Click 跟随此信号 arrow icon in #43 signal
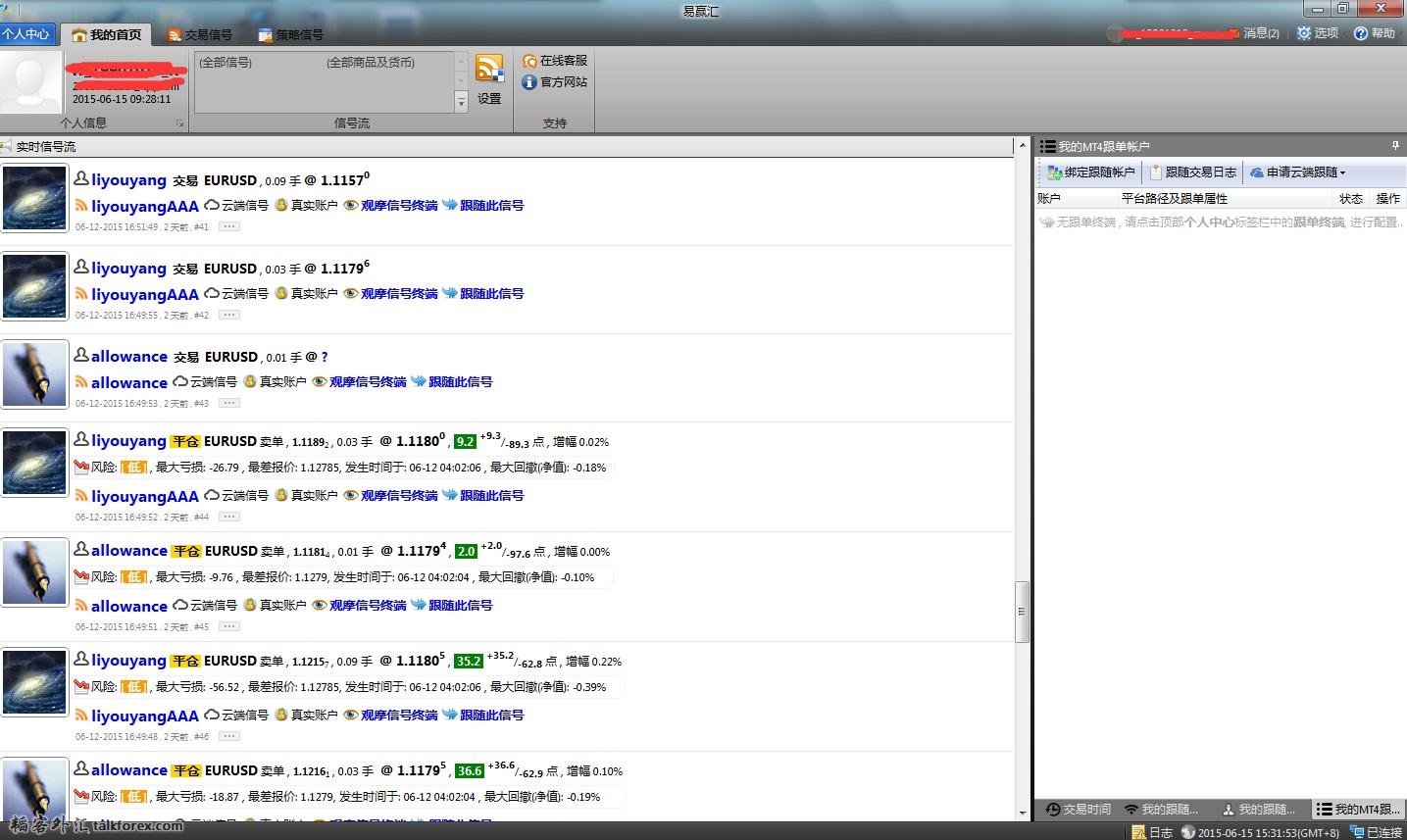This screenshot has height=840, width=1407. point(418,382)
